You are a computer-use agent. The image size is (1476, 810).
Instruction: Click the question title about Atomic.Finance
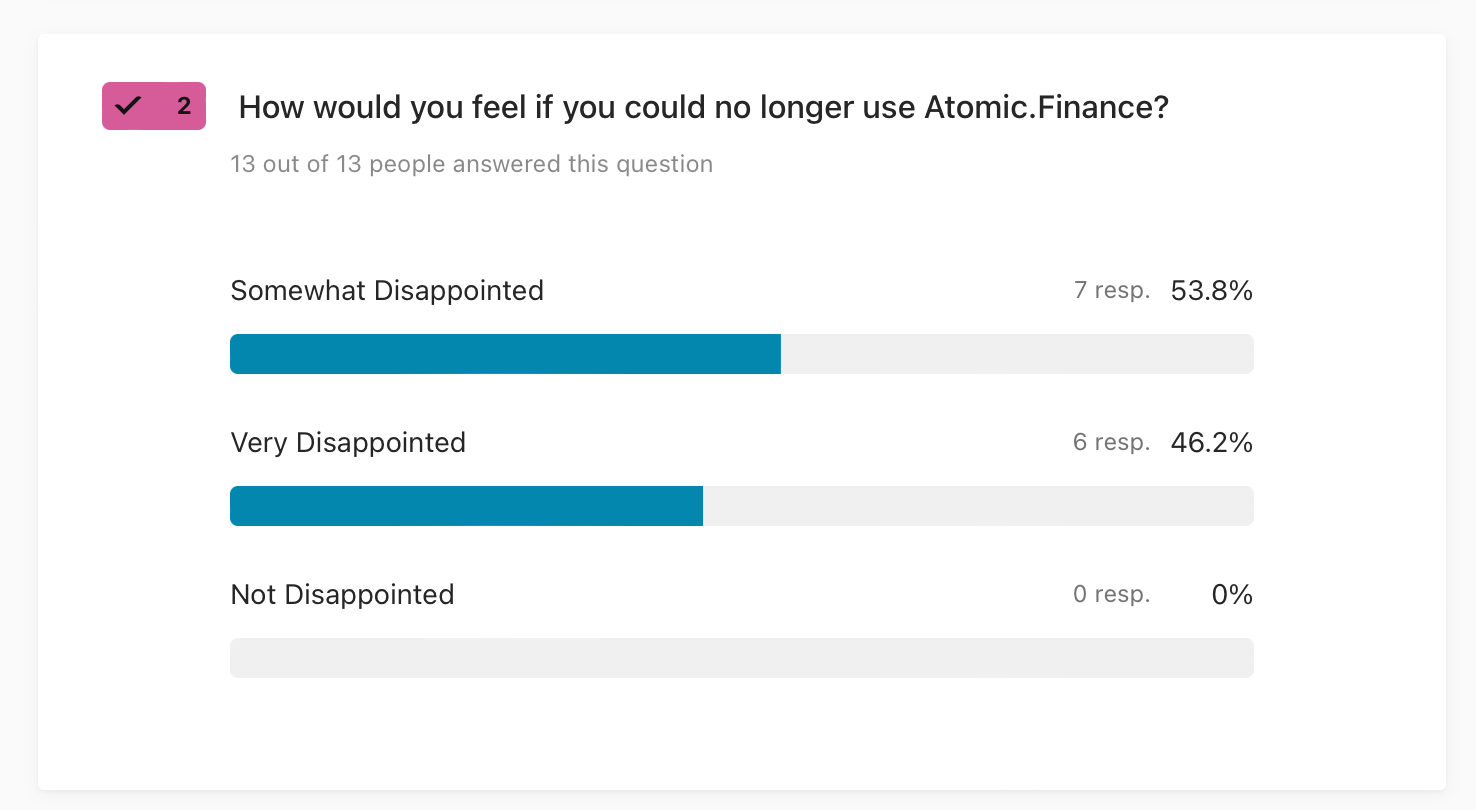704,107
